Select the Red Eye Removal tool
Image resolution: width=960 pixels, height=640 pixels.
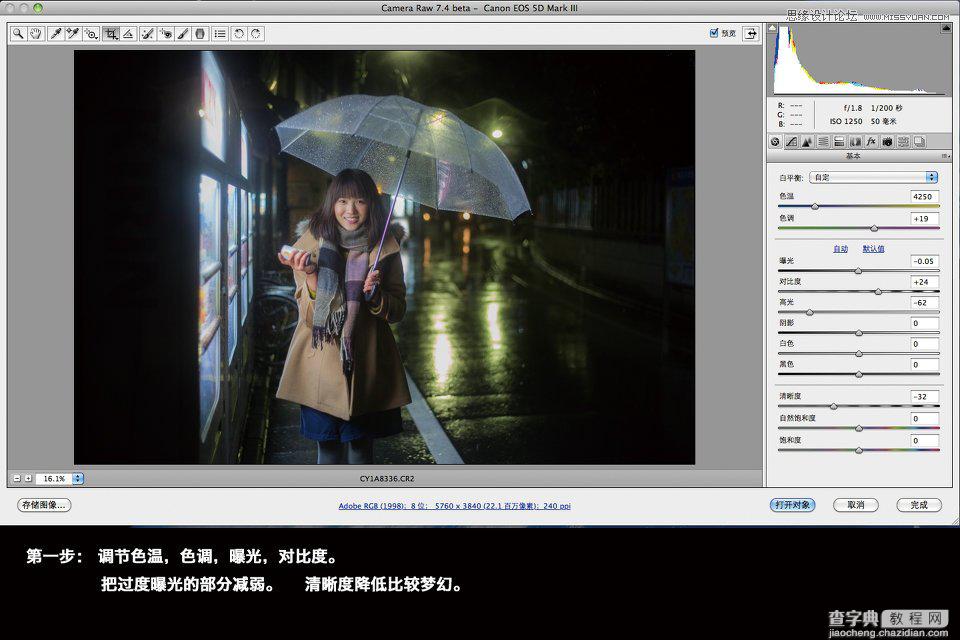click(165, 34)
